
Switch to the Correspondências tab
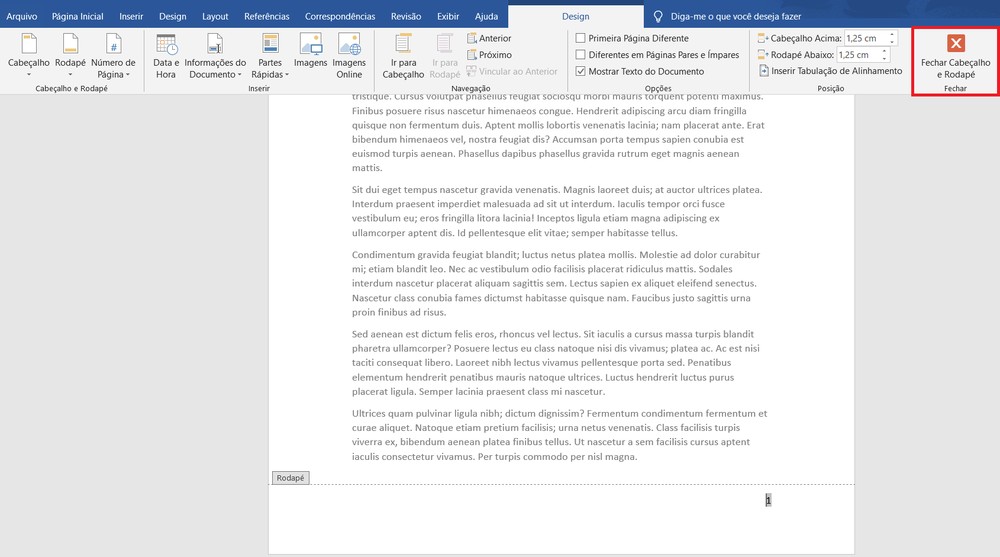click(340, 17)
